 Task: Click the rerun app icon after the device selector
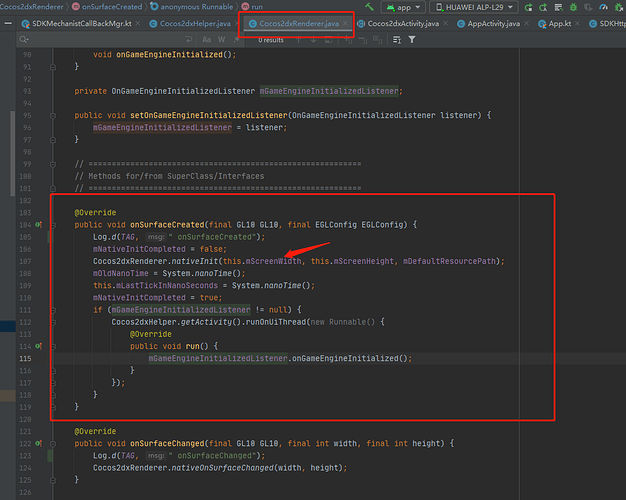point(528,7)
